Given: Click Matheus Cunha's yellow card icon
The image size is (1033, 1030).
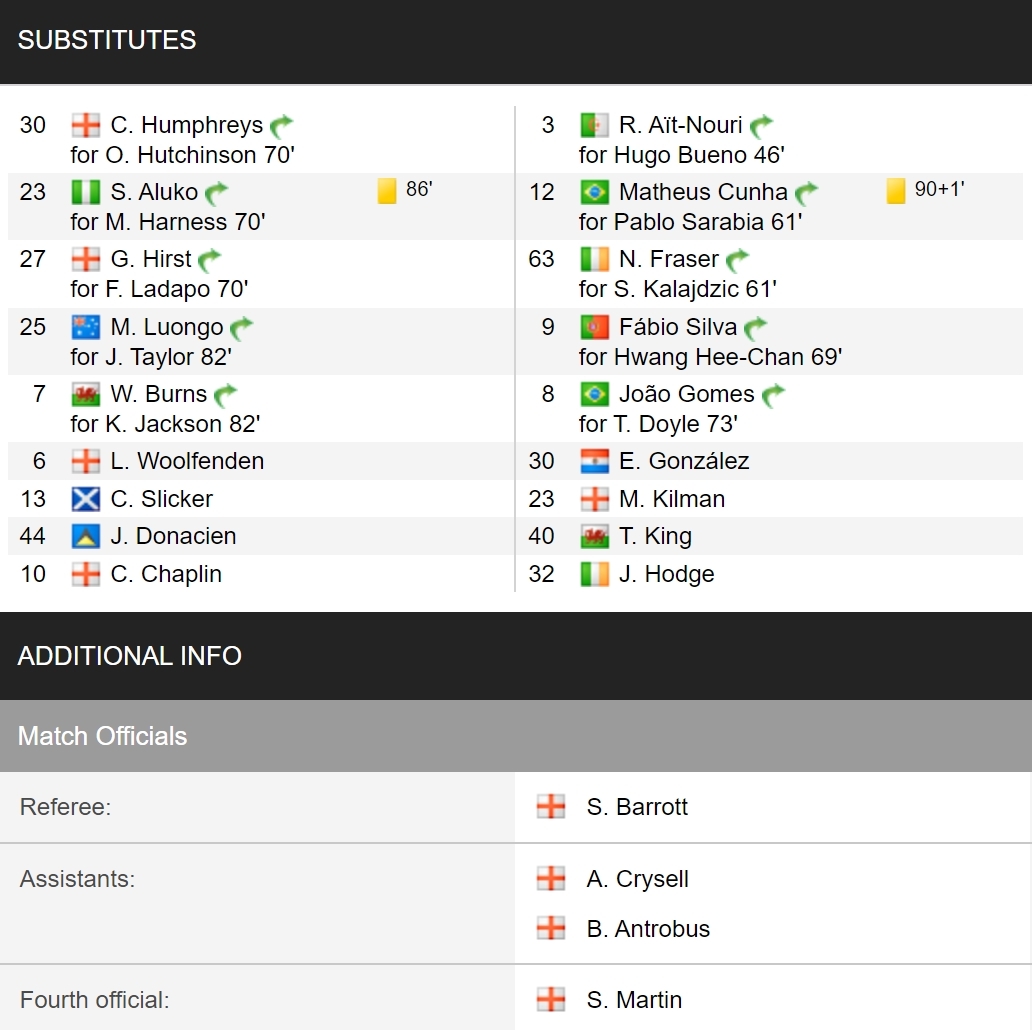Looking at the screenshot, I should point(895,191).
